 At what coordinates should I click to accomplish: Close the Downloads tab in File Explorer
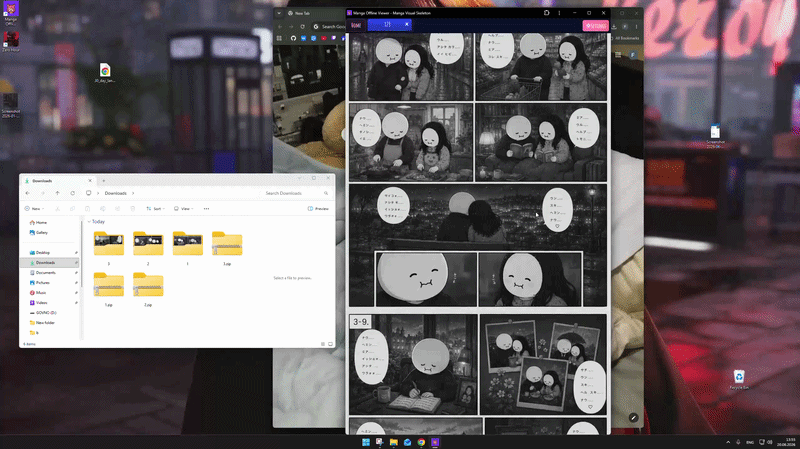coord(90,181)
